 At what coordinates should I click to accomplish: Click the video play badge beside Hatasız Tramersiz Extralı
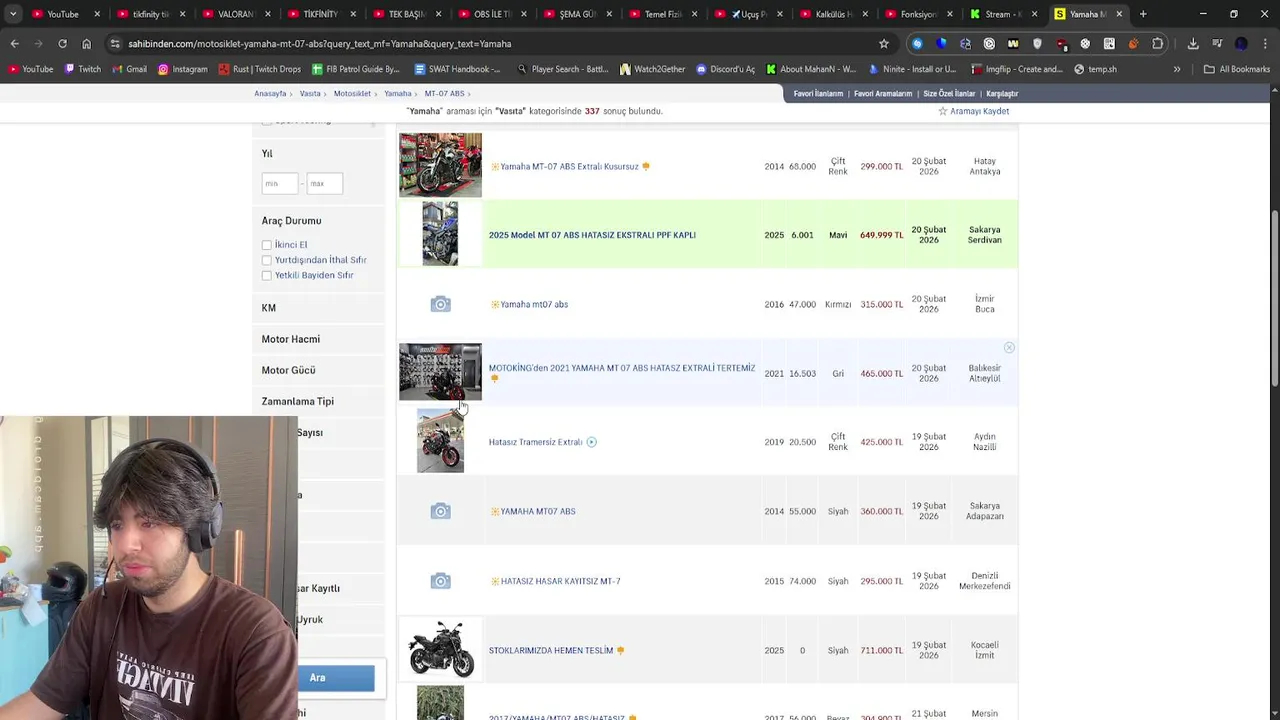591,442
